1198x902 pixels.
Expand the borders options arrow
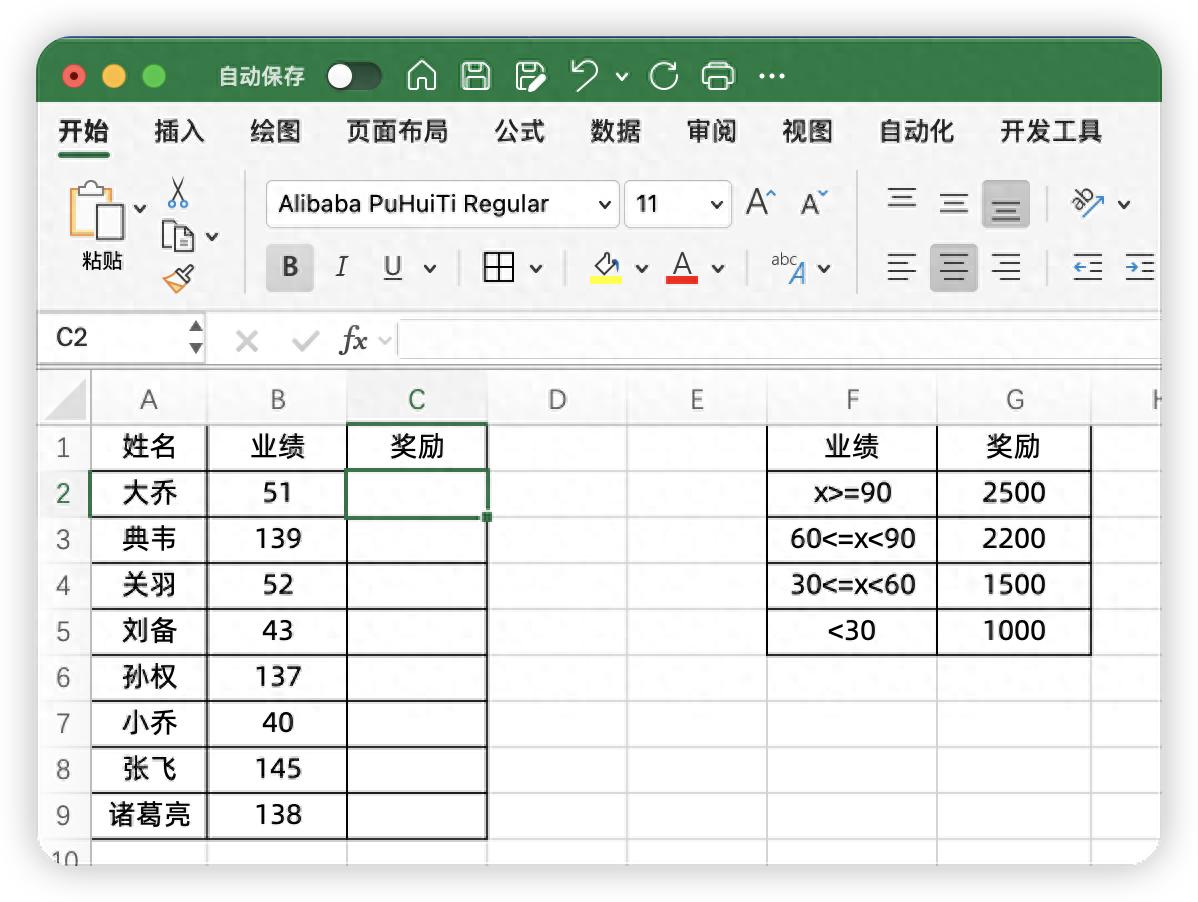pyautogui.click(x=536, y=268)
